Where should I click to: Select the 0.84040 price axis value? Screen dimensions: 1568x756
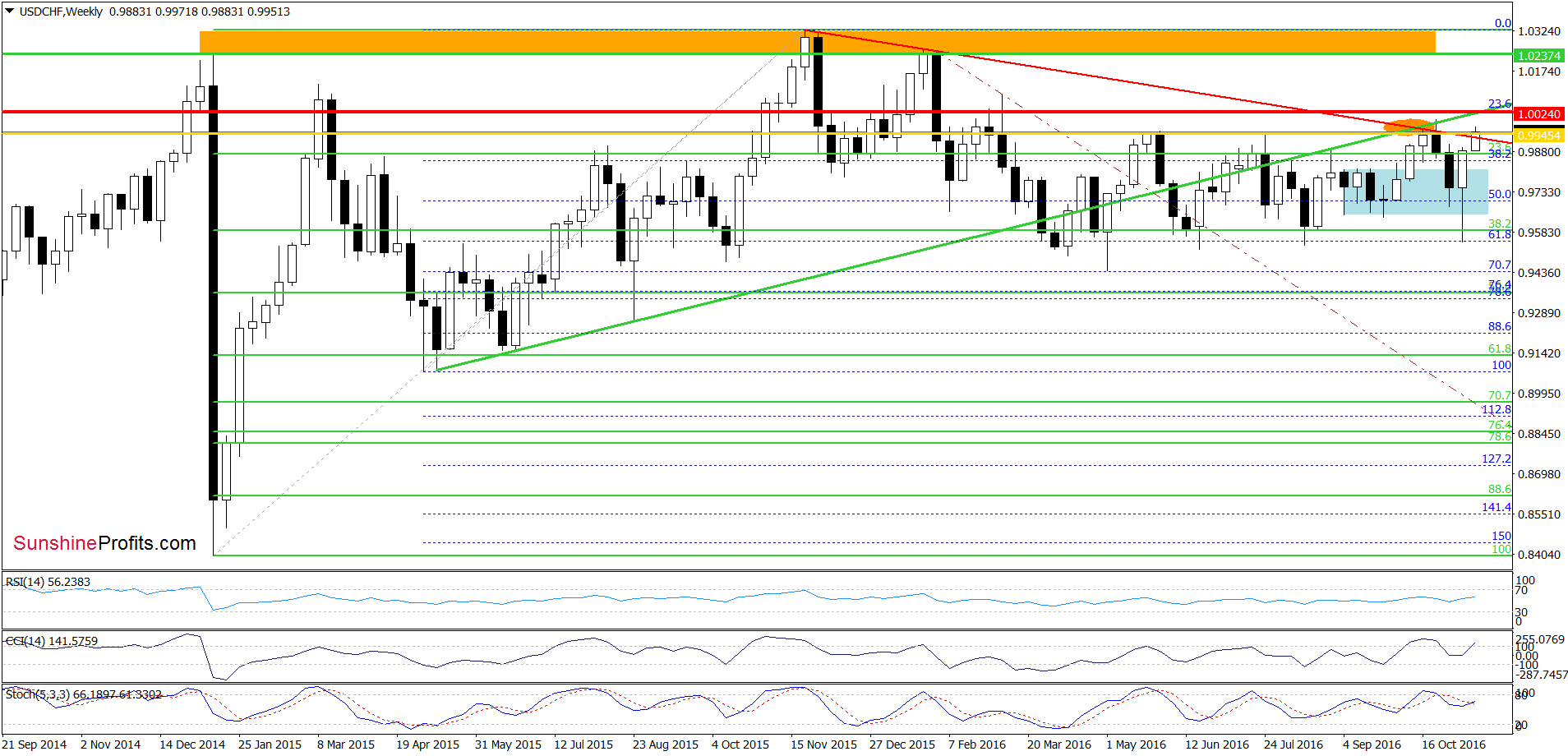coord(1539,555)
